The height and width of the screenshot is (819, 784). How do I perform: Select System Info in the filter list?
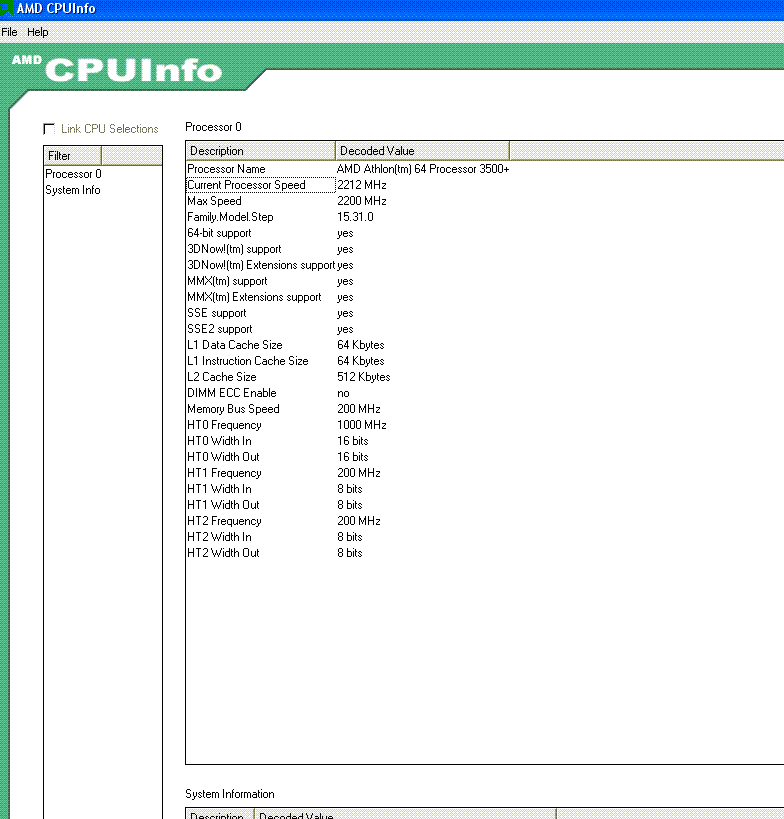tap(73, 190)
